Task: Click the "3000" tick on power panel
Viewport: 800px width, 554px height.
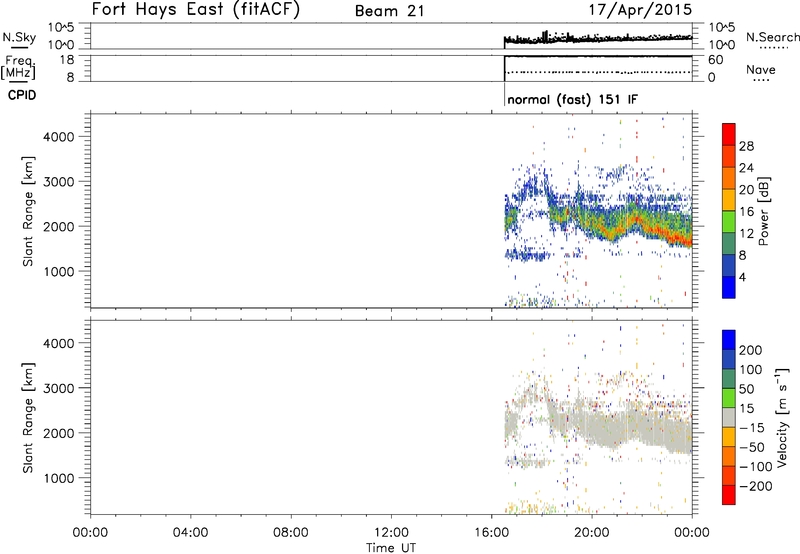Action: pyautogui.click(x=59, y=182)
